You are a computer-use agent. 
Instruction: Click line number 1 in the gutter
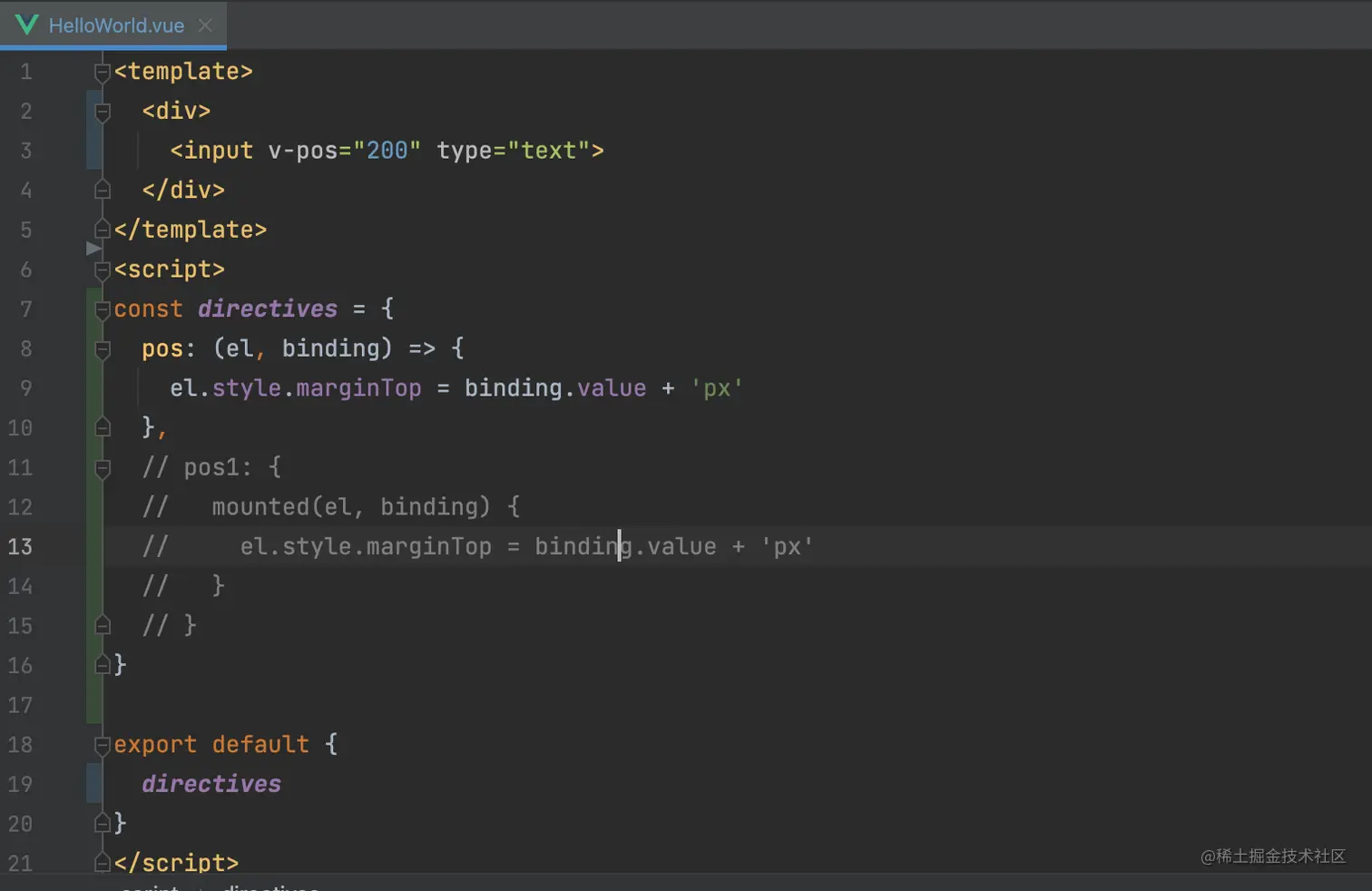click(26, 72)
